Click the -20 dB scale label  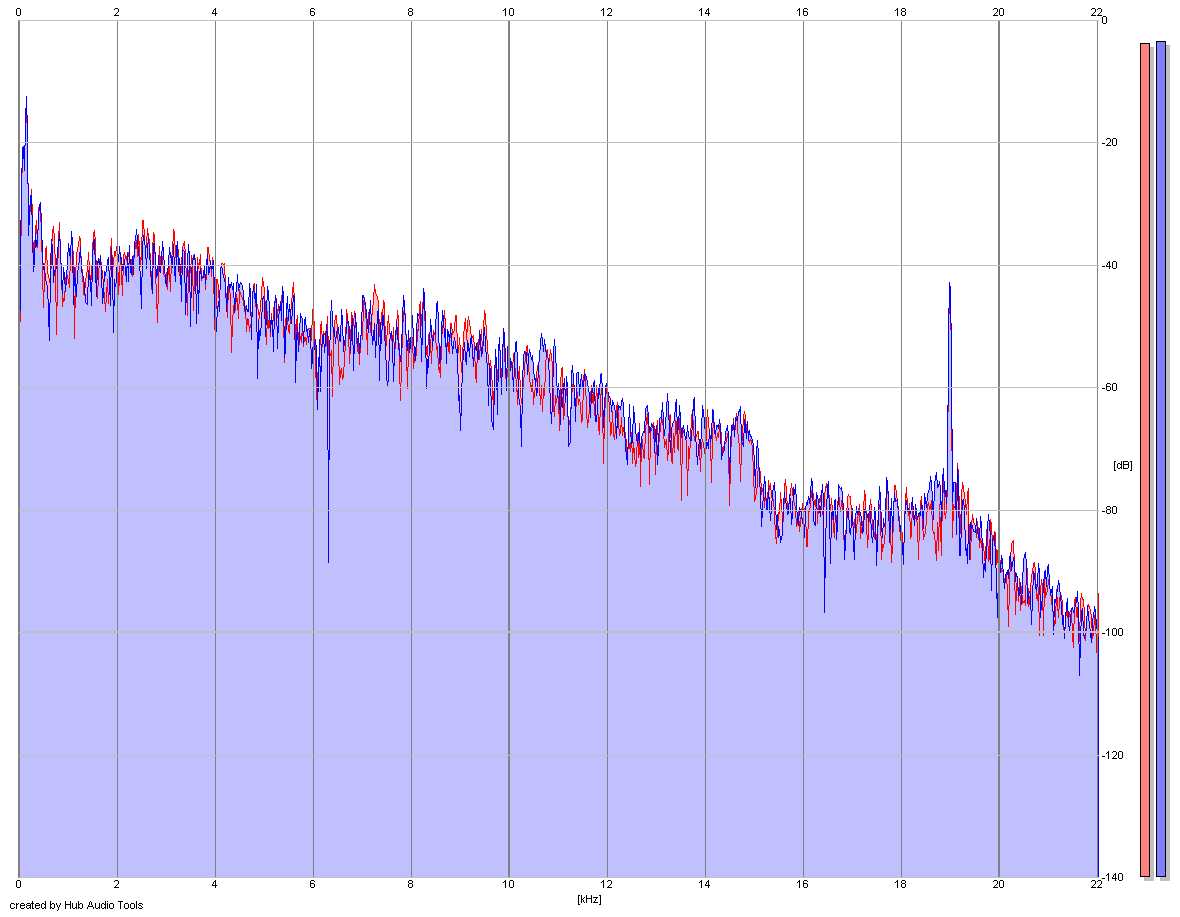pos(1110,142)
